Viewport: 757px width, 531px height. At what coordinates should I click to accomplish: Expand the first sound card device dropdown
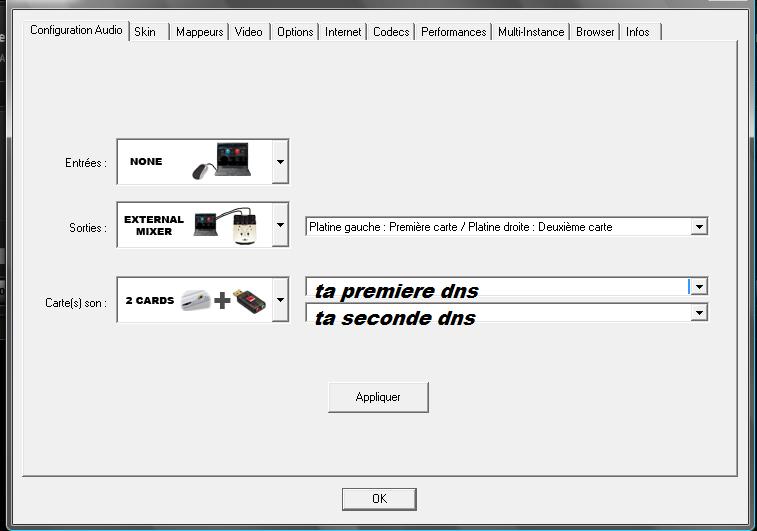point(699,287)
